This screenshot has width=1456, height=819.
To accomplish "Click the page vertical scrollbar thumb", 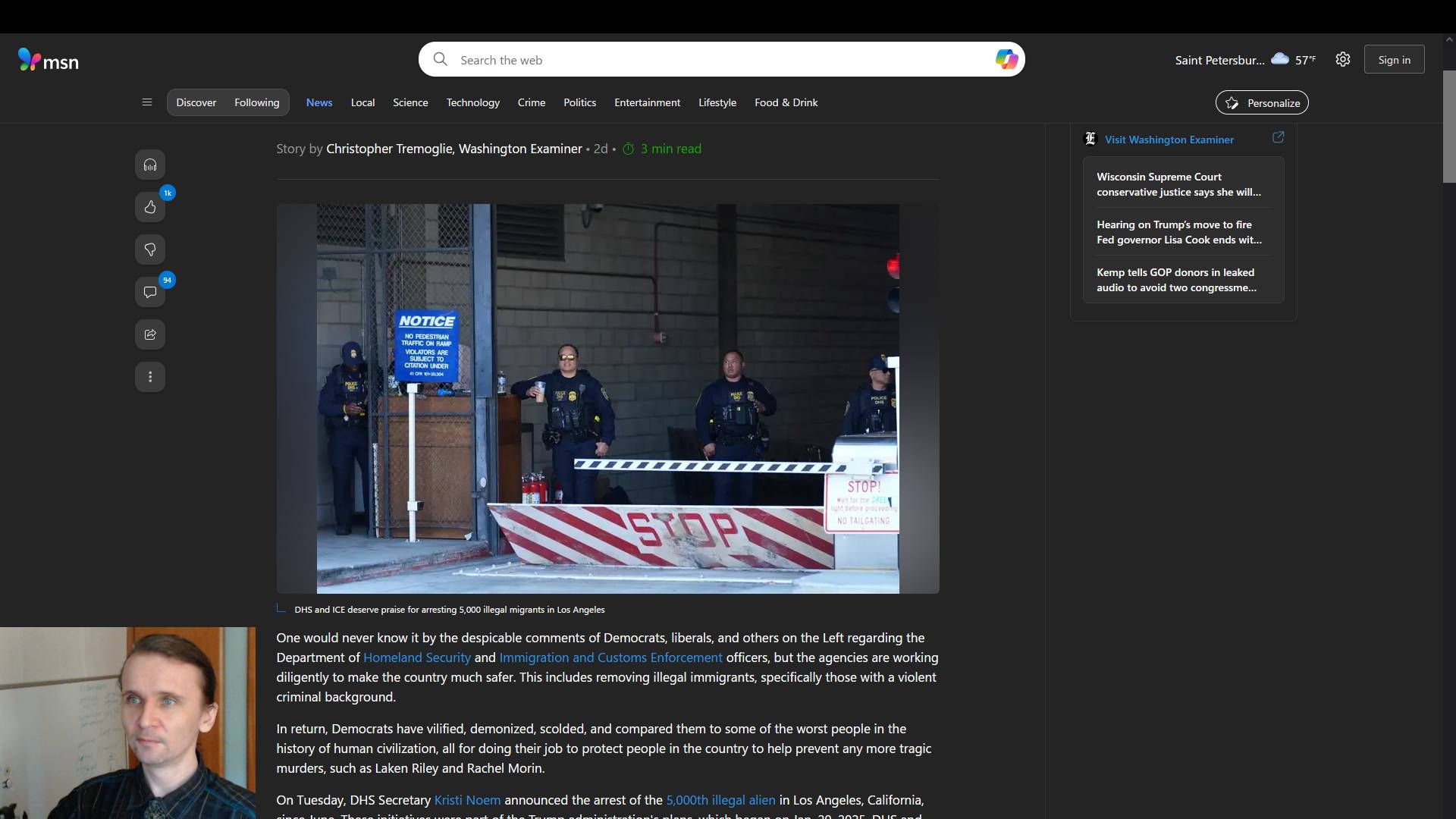I will (1449, 126).
